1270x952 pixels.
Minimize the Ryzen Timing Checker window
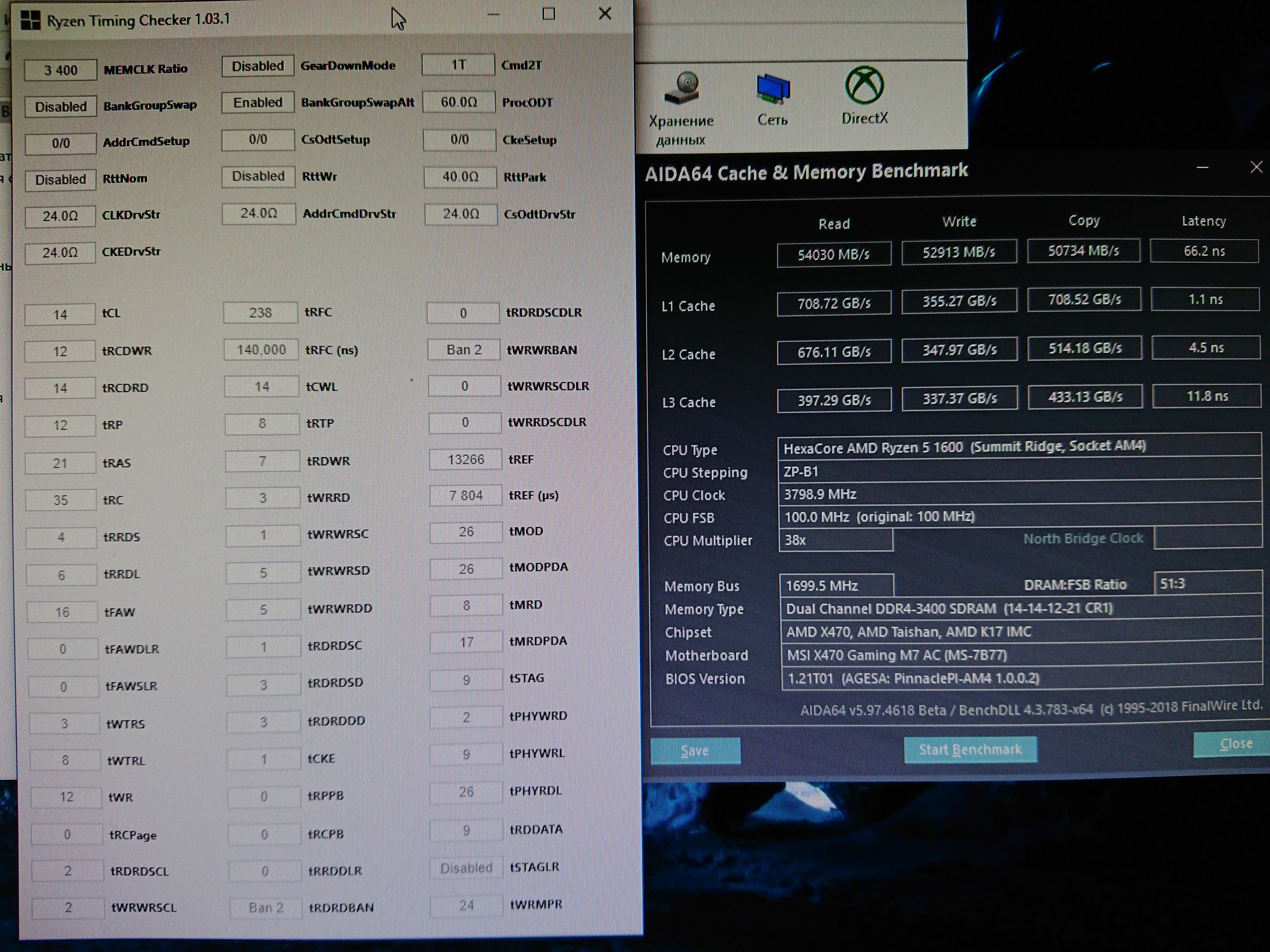[494, 14]
